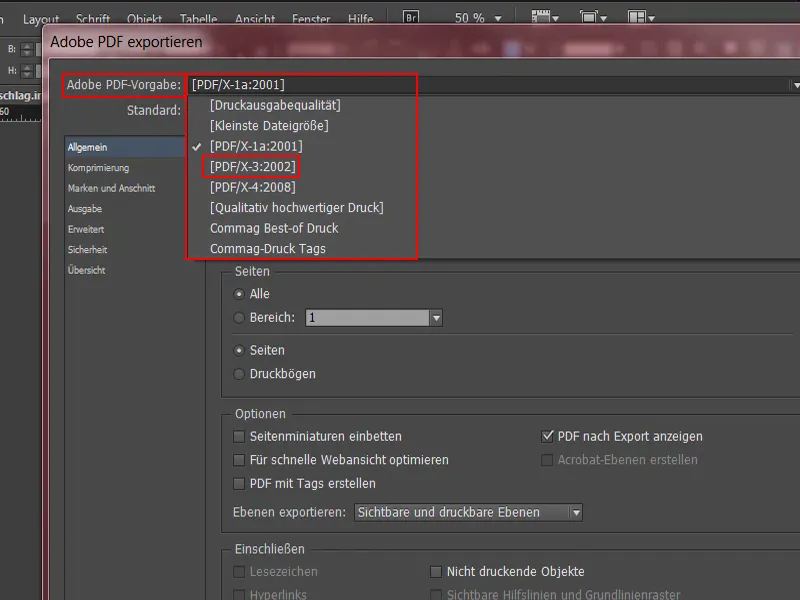This screenshot has width=800, height=600.
Task: Enable PDF mit Tags erstellen
Action: click(x=239, y=484)
